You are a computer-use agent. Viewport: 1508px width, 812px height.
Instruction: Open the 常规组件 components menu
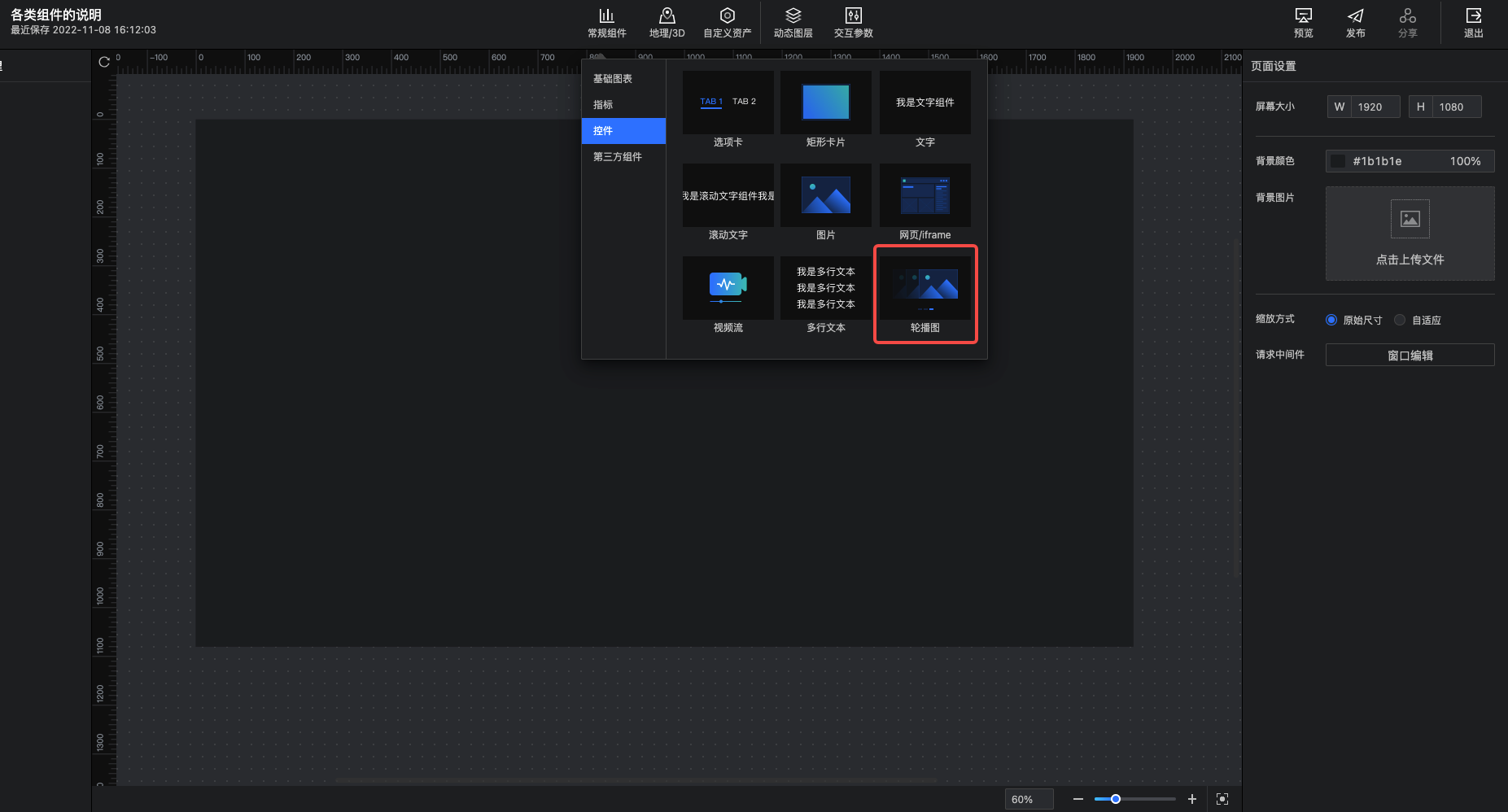(606, 22)
